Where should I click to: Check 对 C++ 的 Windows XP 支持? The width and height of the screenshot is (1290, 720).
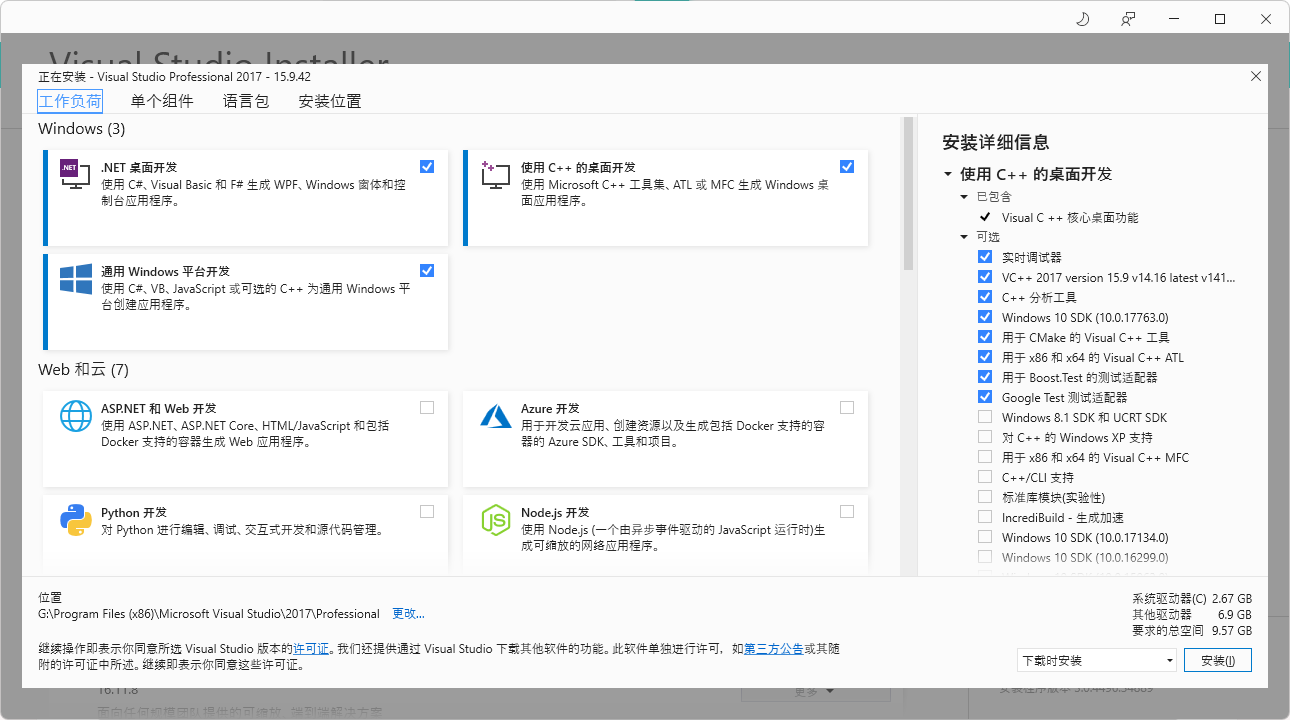tap(985, 437)
